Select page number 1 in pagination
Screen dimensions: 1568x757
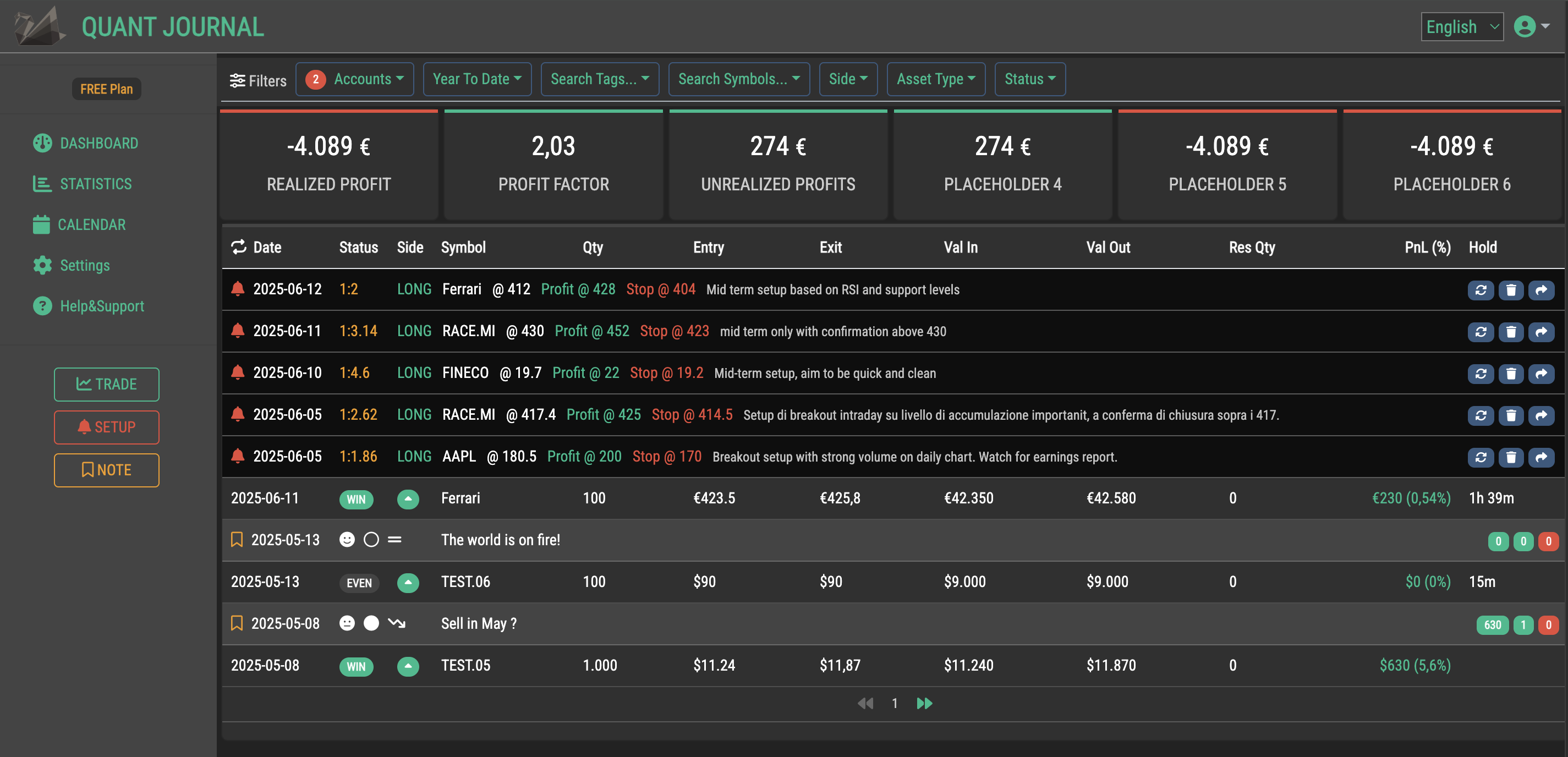click(895, 704)
